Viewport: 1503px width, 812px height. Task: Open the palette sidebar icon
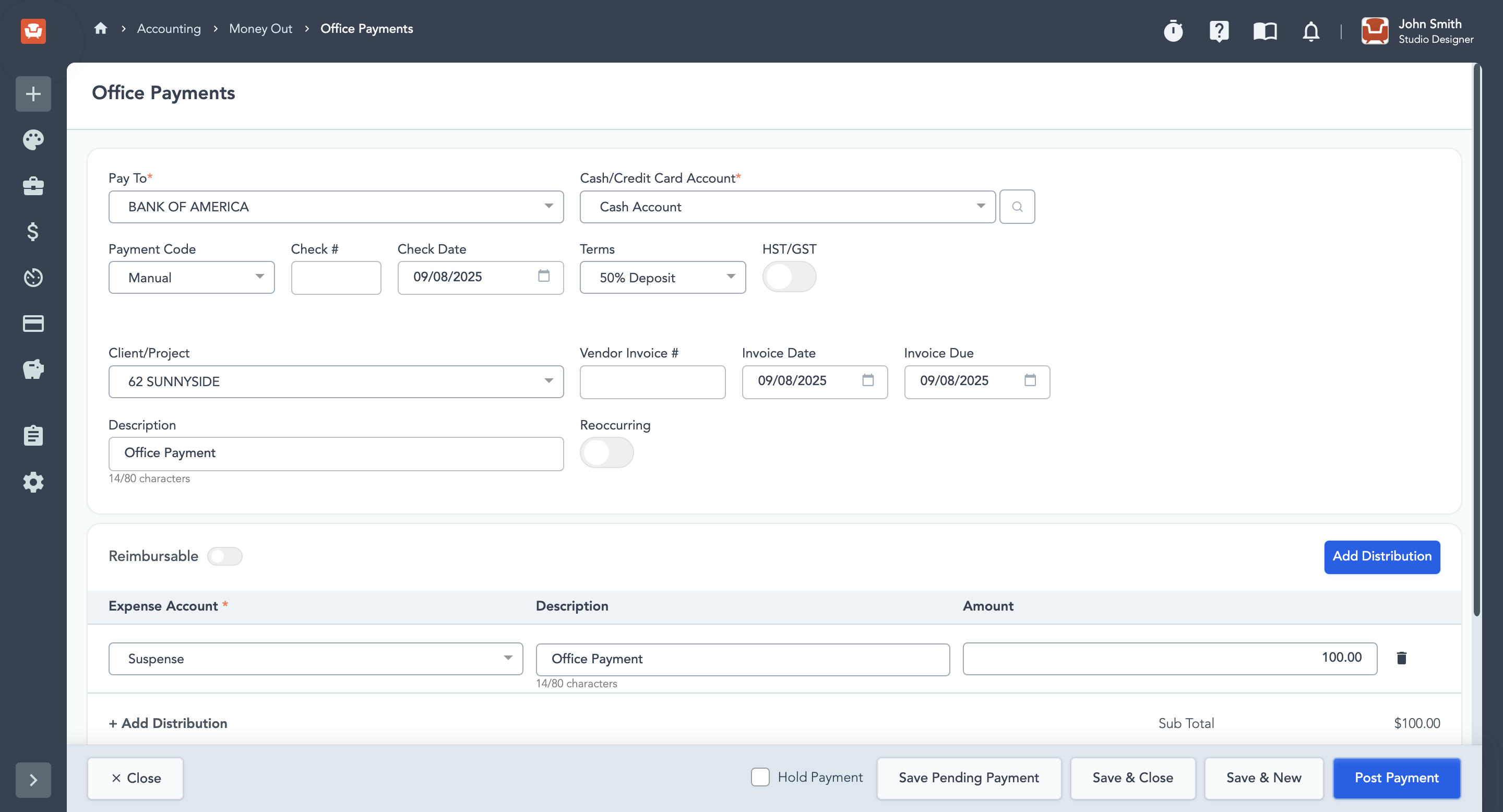click(33, 139)
